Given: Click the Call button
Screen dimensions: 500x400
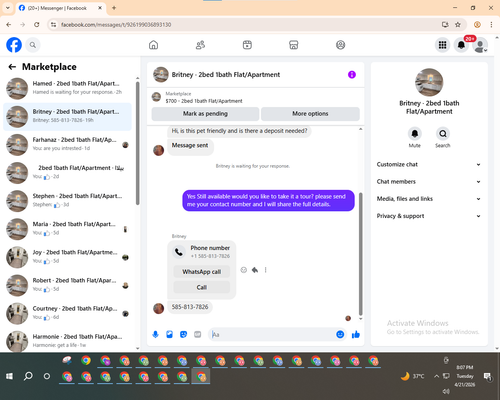Looking at the screenshot, I should [202, 287].
